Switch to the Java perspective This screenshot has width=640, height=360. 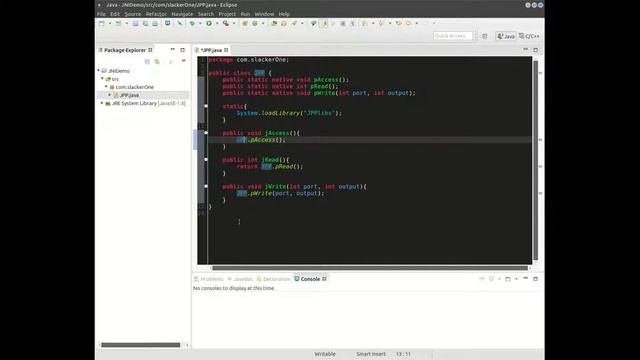506,36
